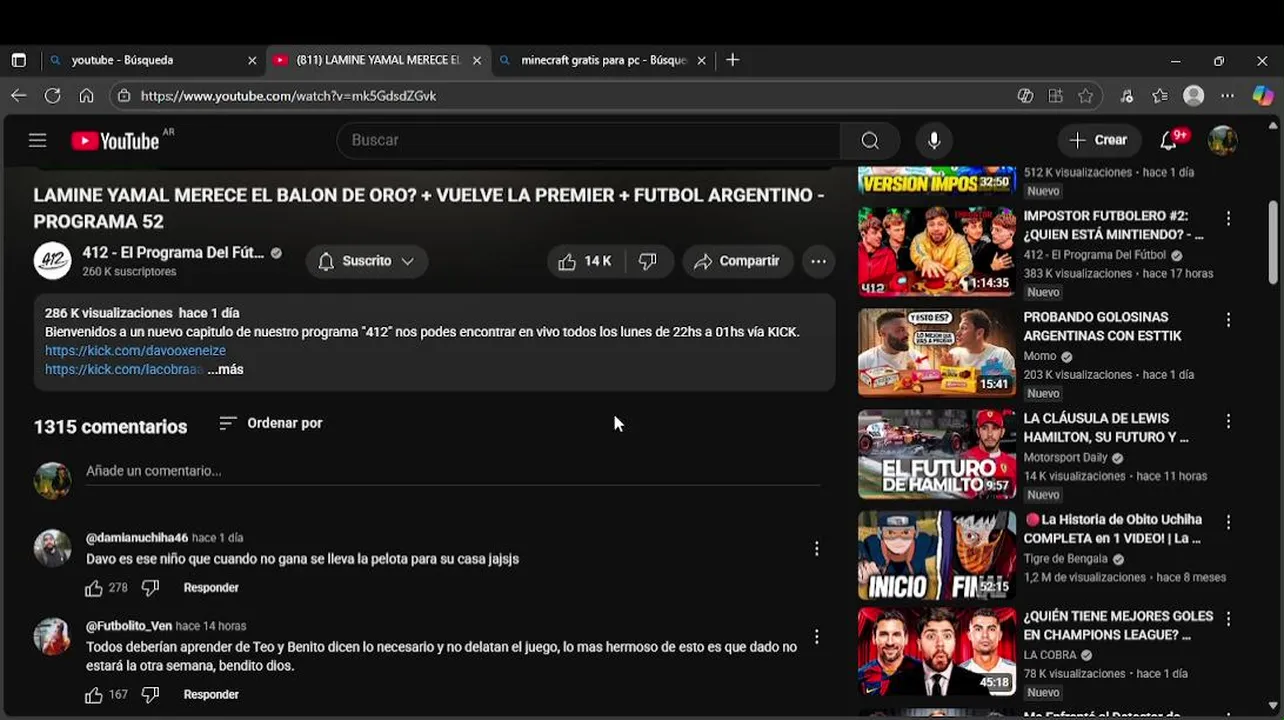
Task: Activate voice search microphone
Action: (934, 140)
